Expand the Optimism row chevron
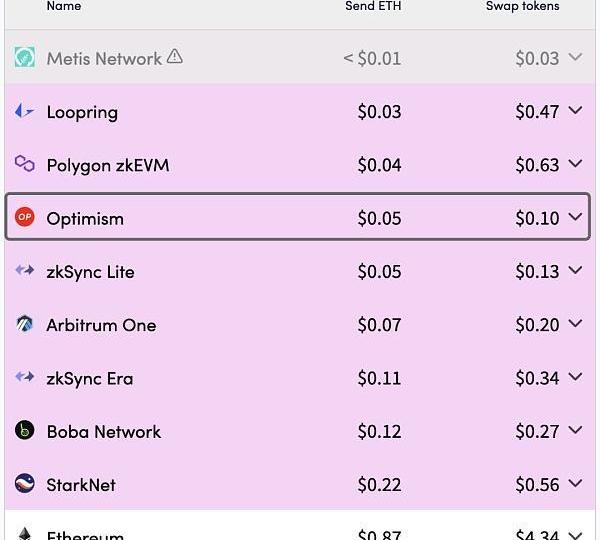The height and width of the screenshot is (540, 600). click(575, 218)
